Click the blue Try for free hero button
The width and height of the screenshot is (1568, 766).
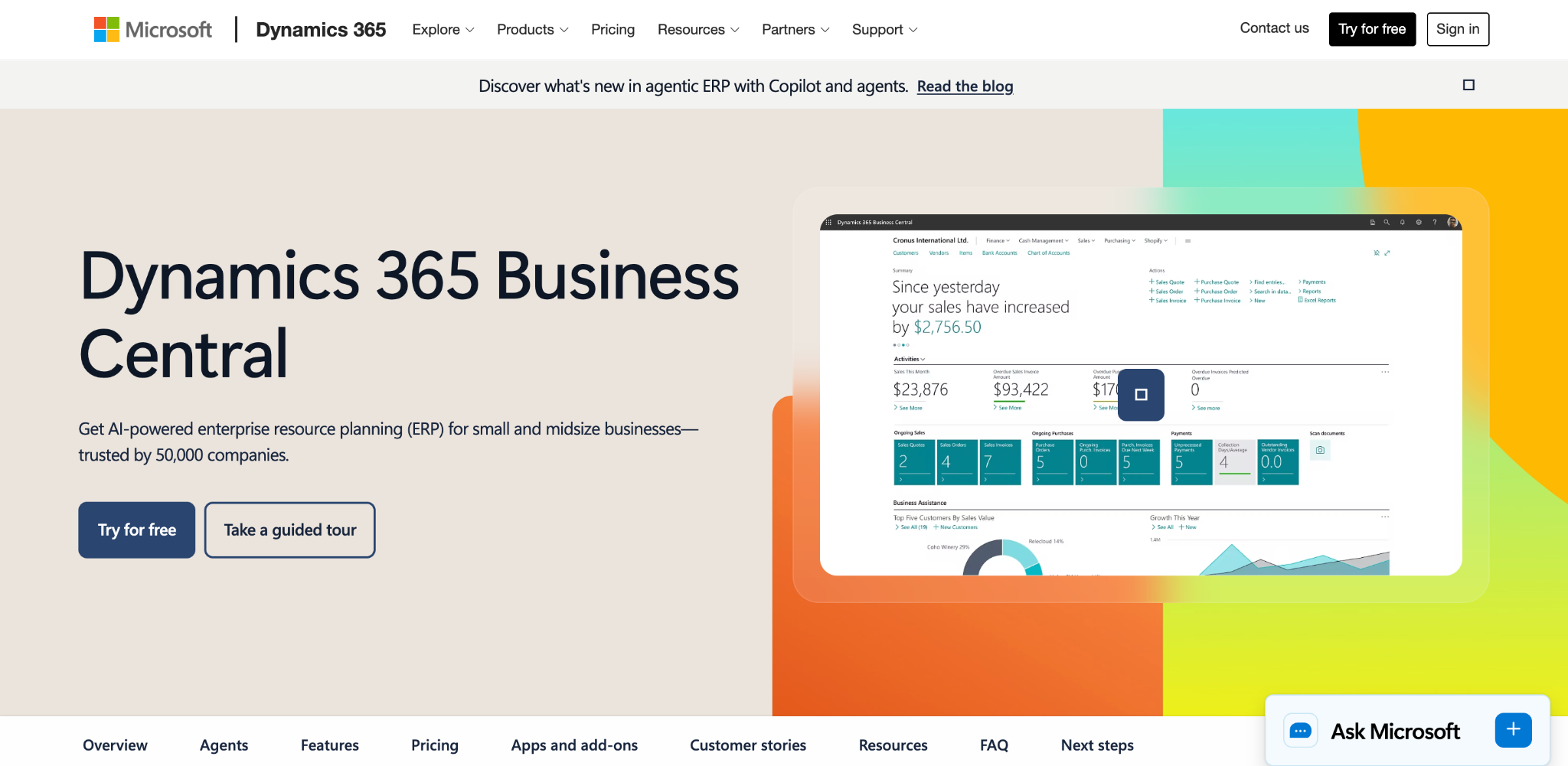coord(137,530)
